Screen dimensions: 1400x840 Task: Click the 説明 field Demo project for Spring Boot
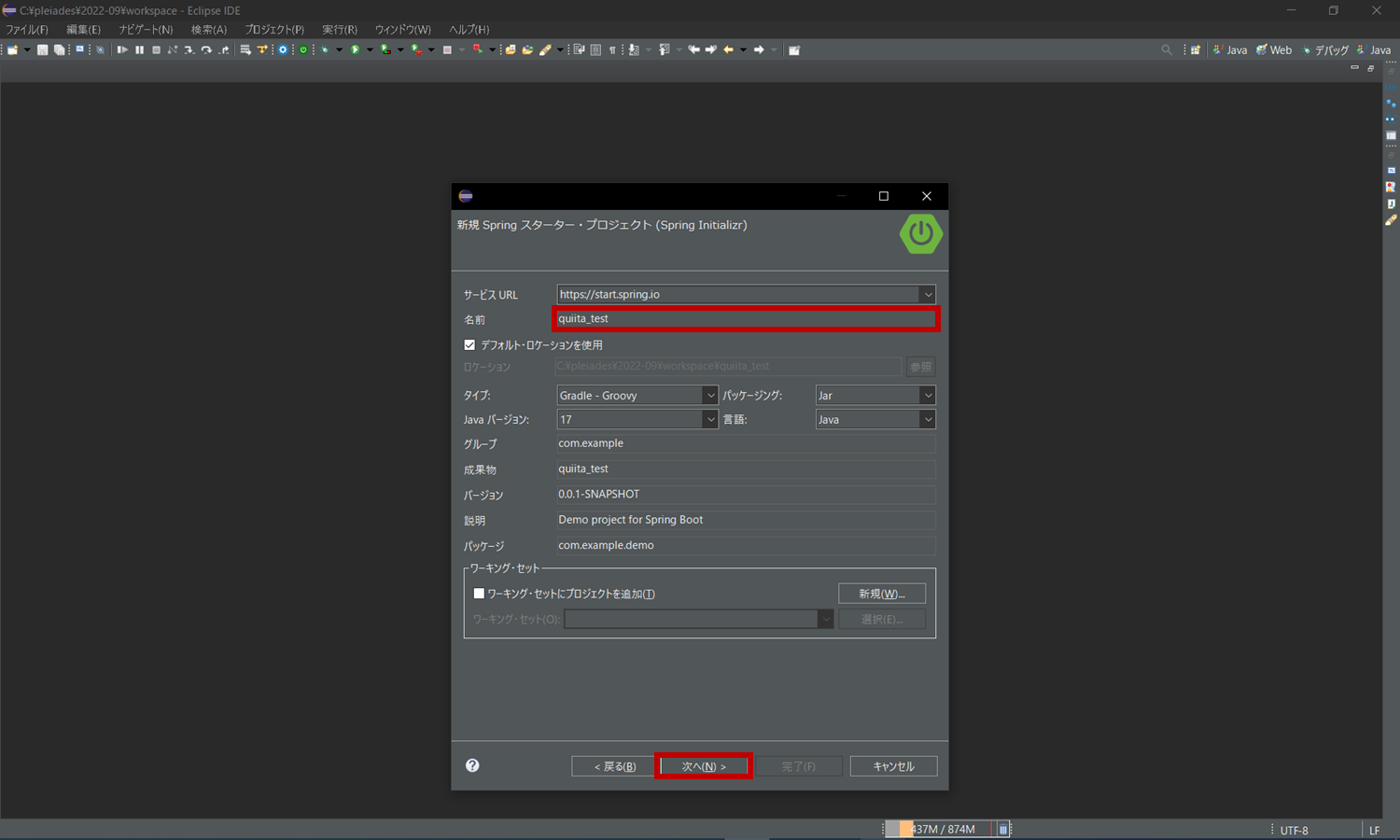click(746, 520)
